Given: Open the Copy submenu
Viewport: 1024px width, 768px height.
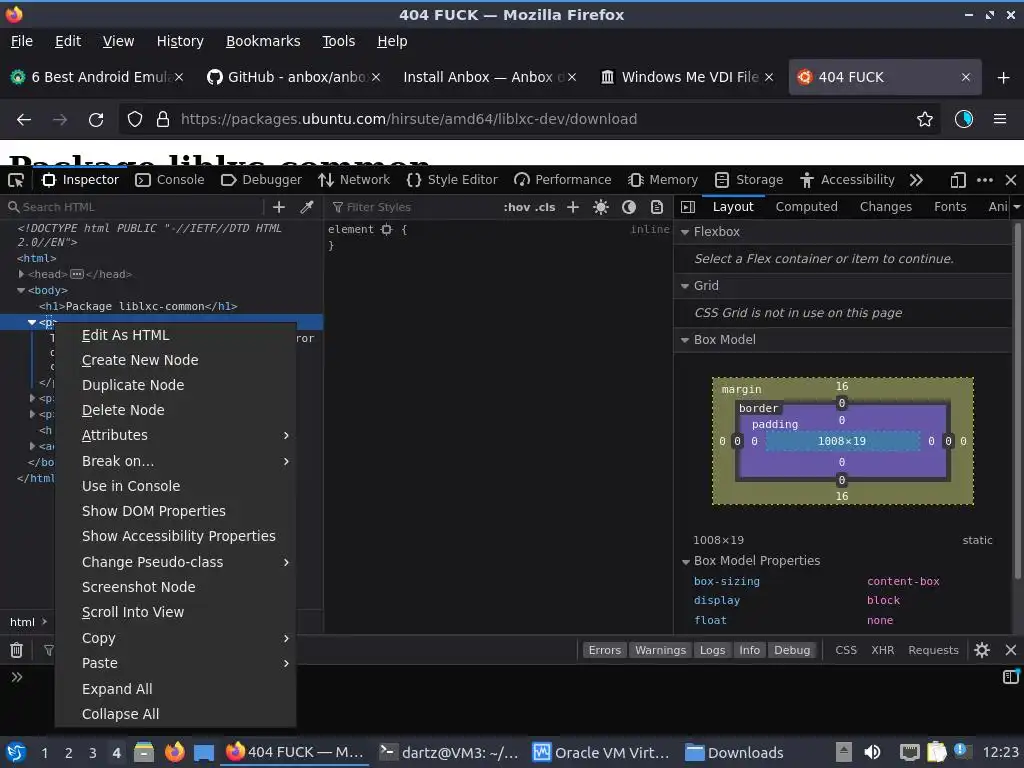Looking at the screenshot, I should point(175,638).
